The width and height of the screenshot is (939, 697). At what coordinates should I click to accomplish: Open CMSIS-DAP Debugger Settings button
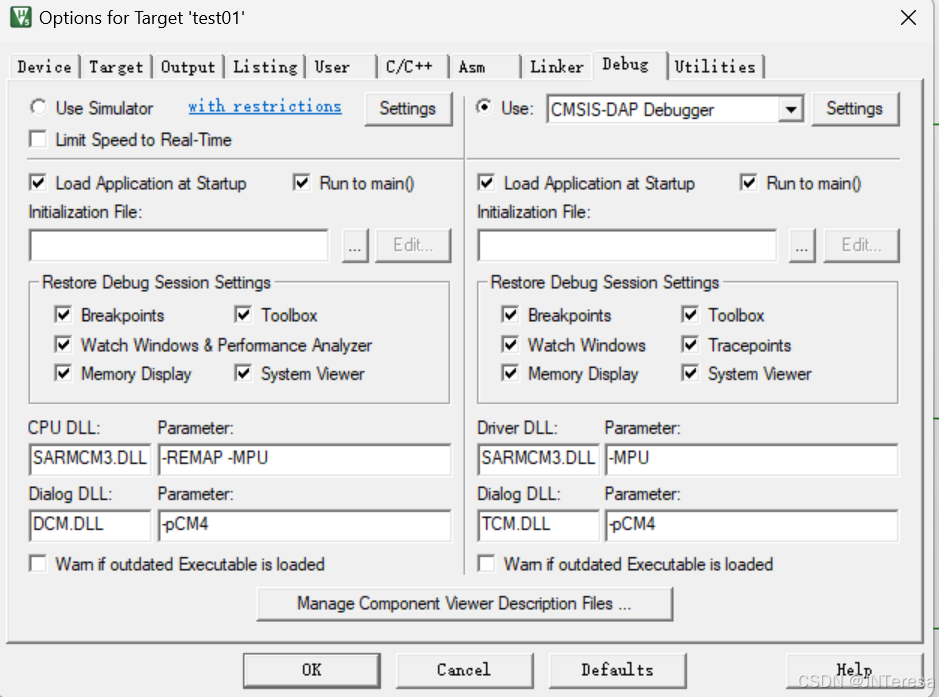855,109
